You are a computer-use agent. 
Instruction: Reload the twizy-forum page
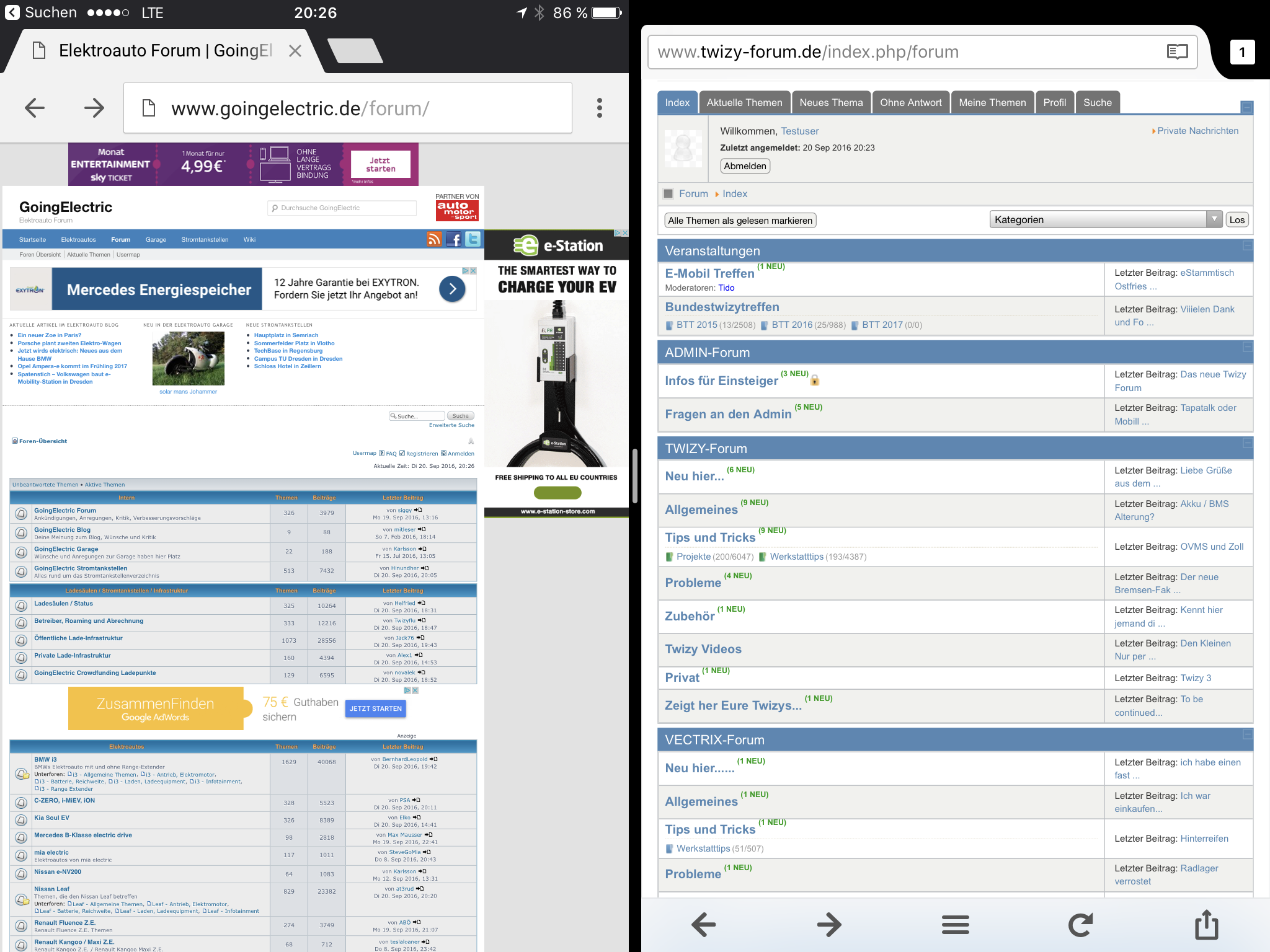1080,925
